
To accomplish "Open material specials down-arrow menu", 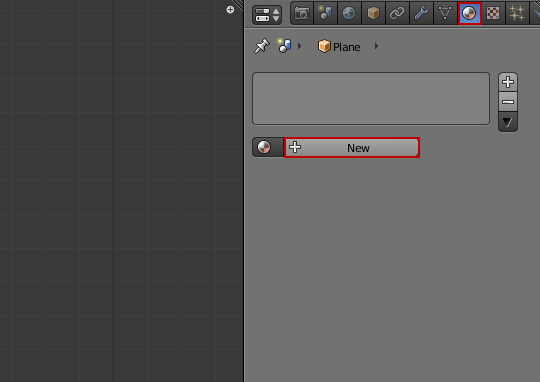I will [x=508, y=122].
